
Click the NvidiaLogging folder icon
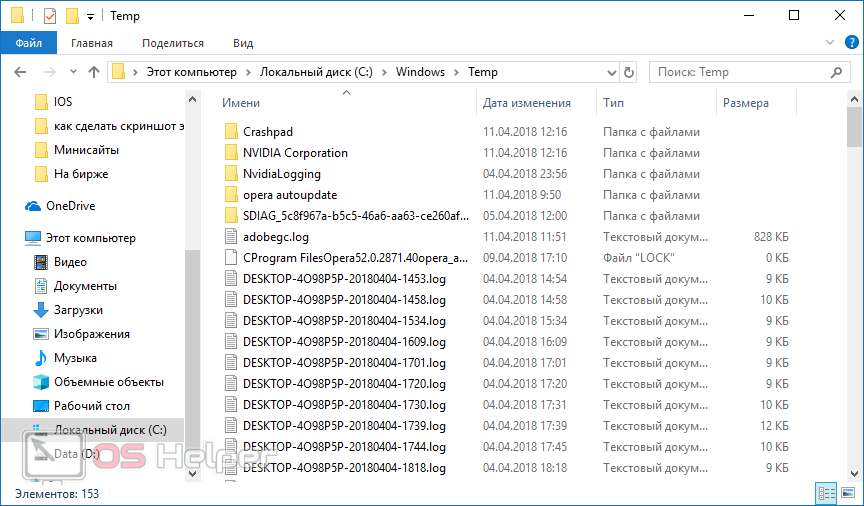click(231, 174)
